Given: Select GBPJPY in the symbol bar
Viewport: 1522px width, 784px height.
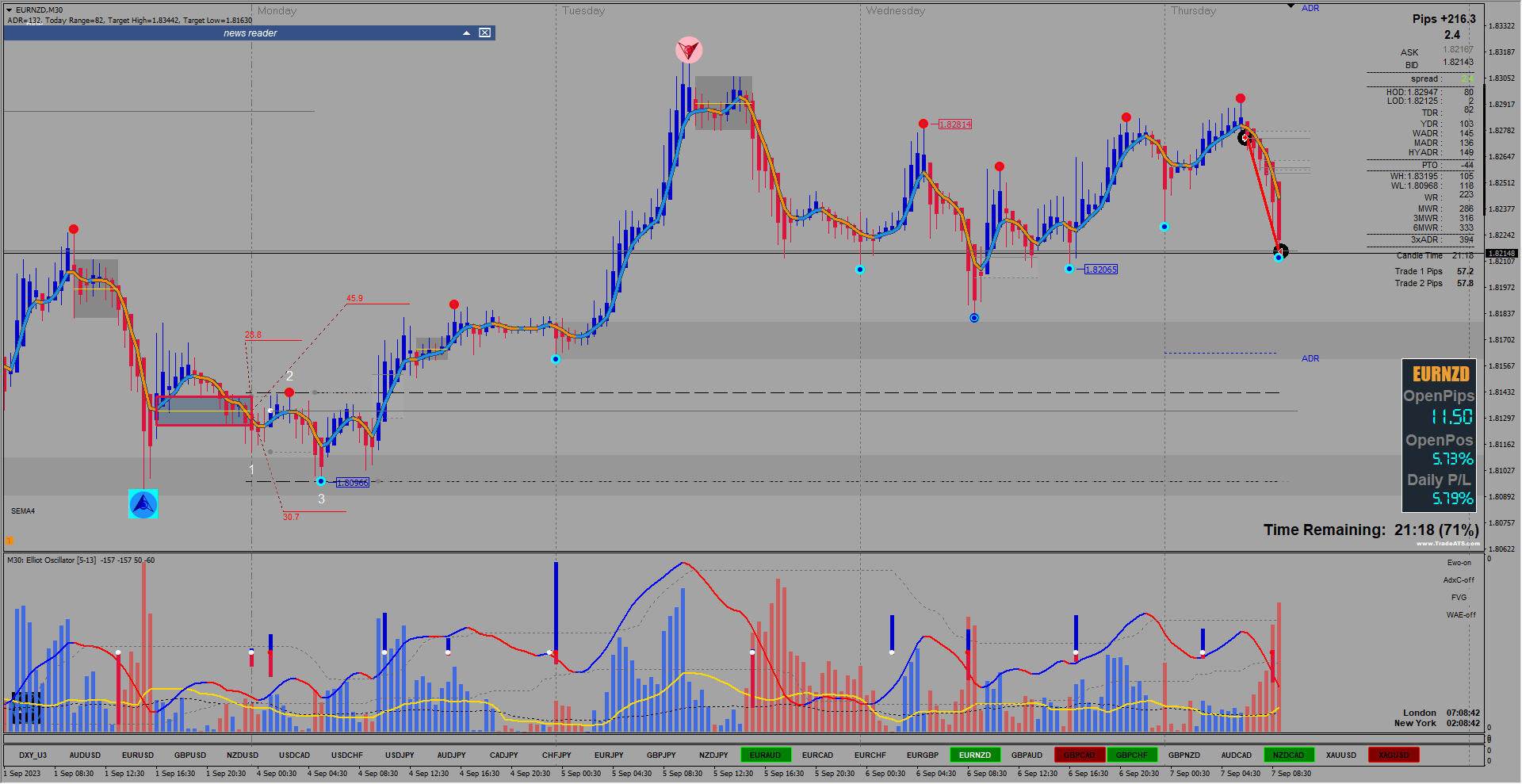Looking at the screenshot, I should (660, 755).
